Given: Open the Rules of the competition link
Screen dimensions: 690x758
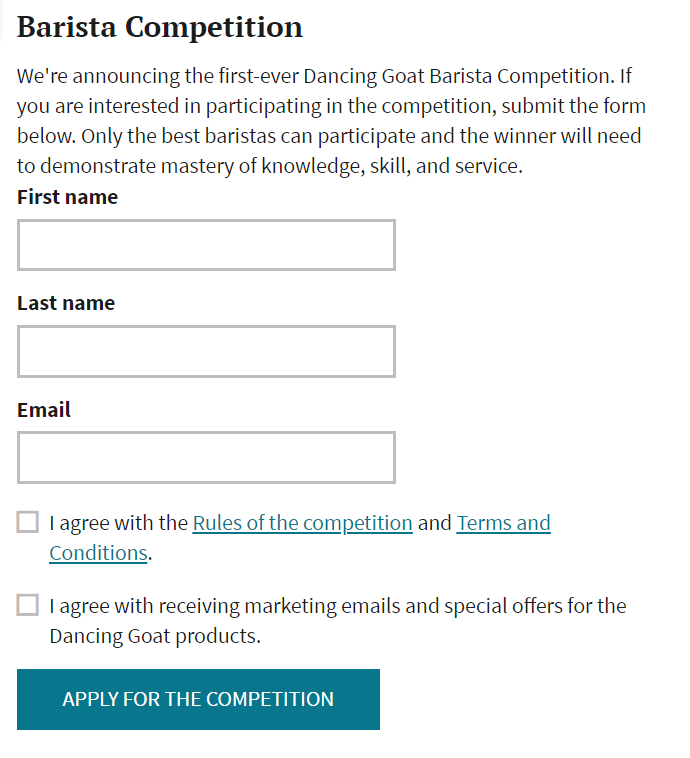Looking at the screenshot, I should pos(303,523).
